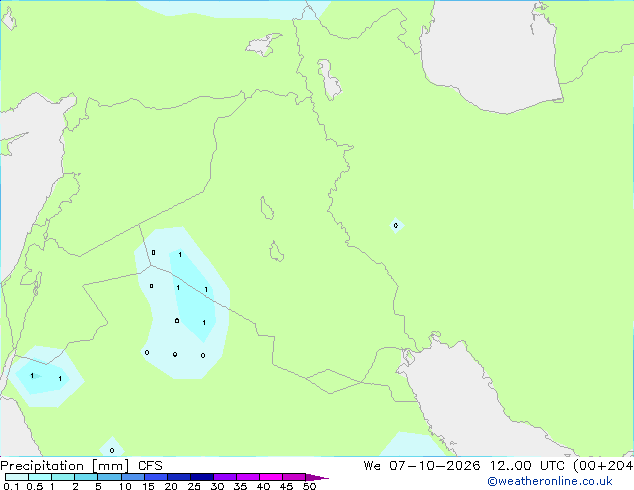This screenshot has height=490, width=634.
Task: Click the '0.1' legend number label
Action: coord(11,486)
